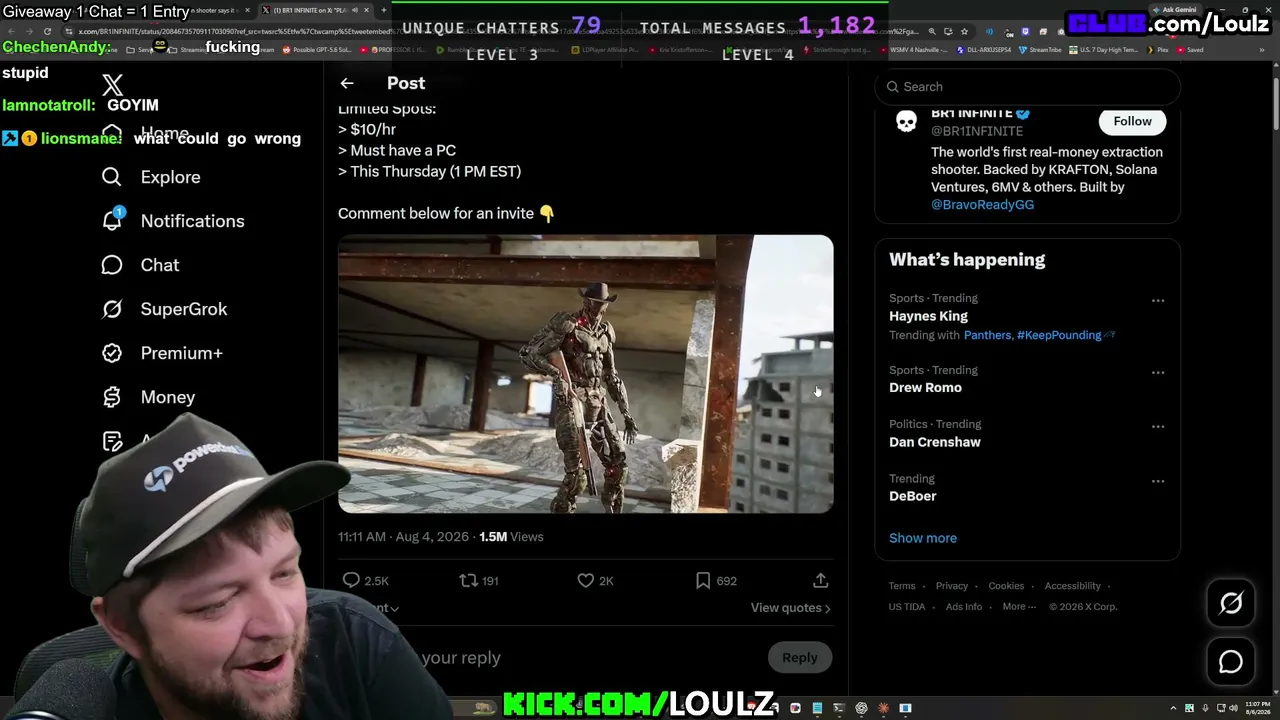
Task: Bookmark the post with 692 bookmarks
Action: pyautogui.click(x=703, y=580)
